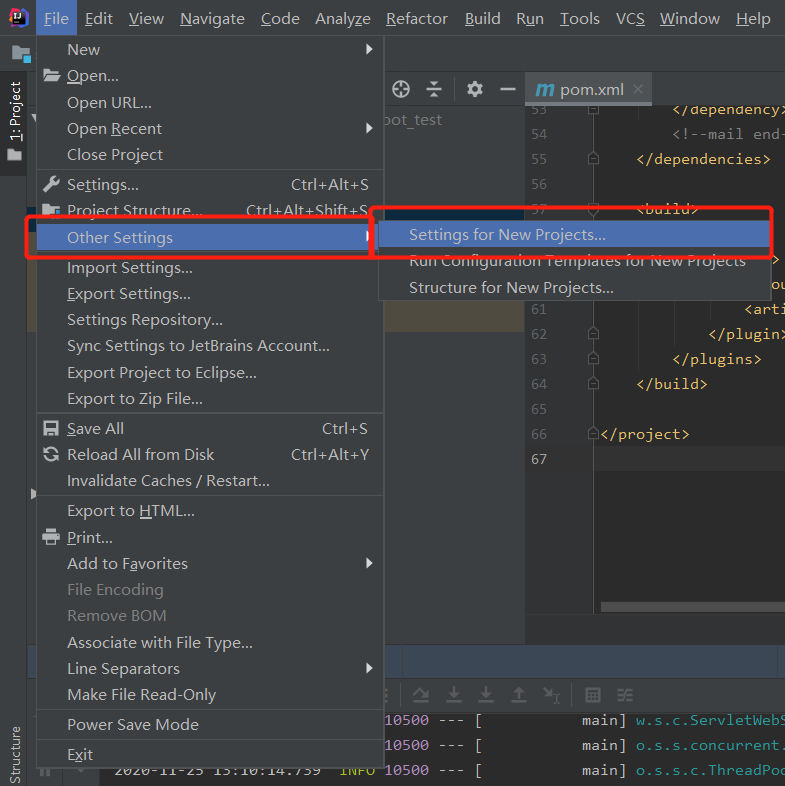Click the run to cursor icon
The width and height of the screenshot is (785, 786).
click(x=551, y=695)
